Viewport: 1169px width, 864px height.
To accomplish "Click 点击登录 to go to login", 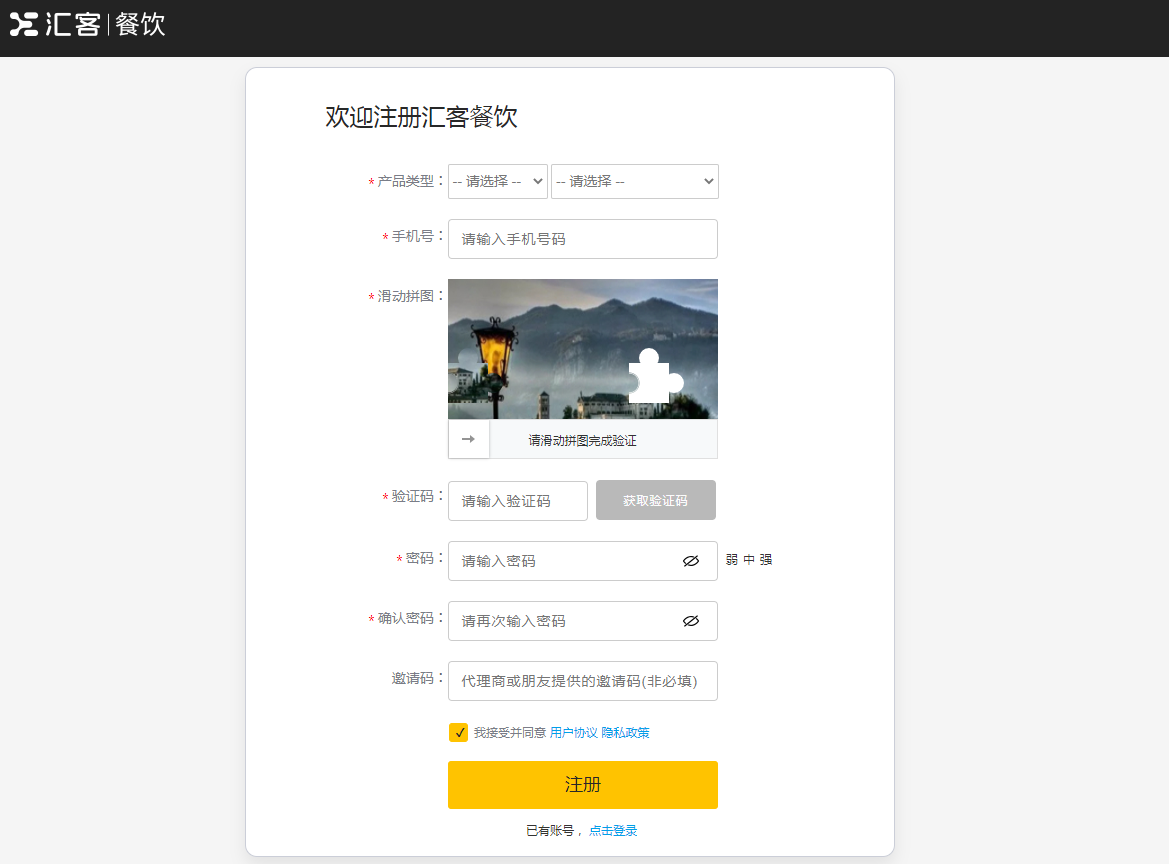I will [611, 830].
